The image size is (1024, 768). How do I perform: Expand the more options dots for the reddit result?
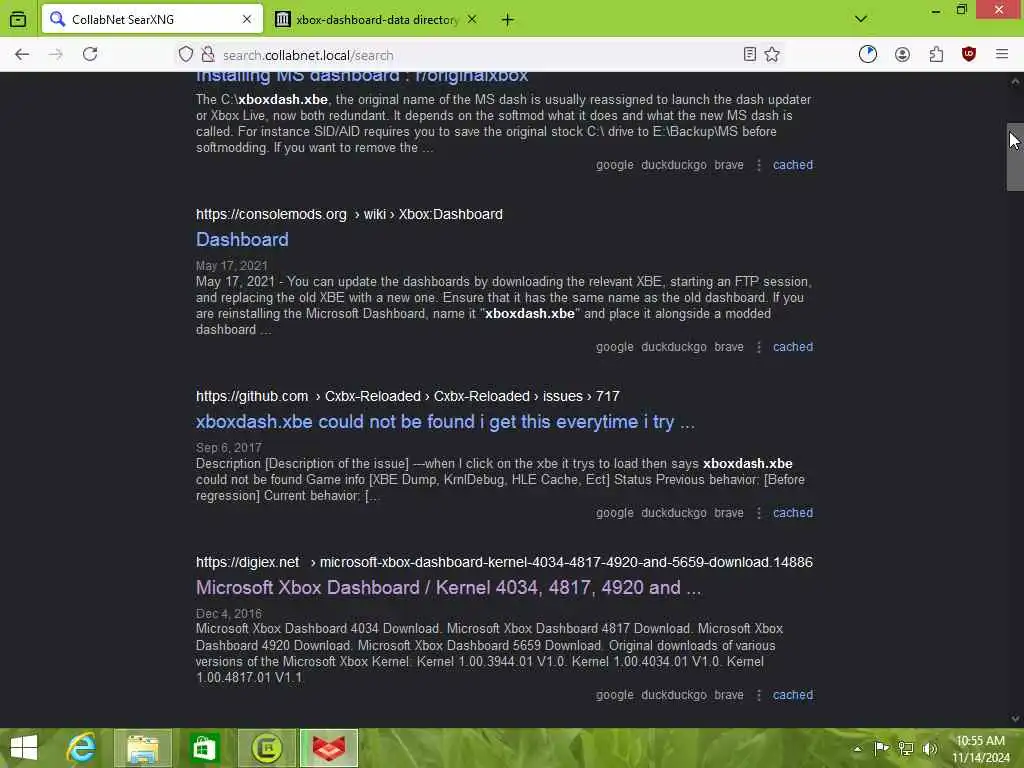point(758,165)
